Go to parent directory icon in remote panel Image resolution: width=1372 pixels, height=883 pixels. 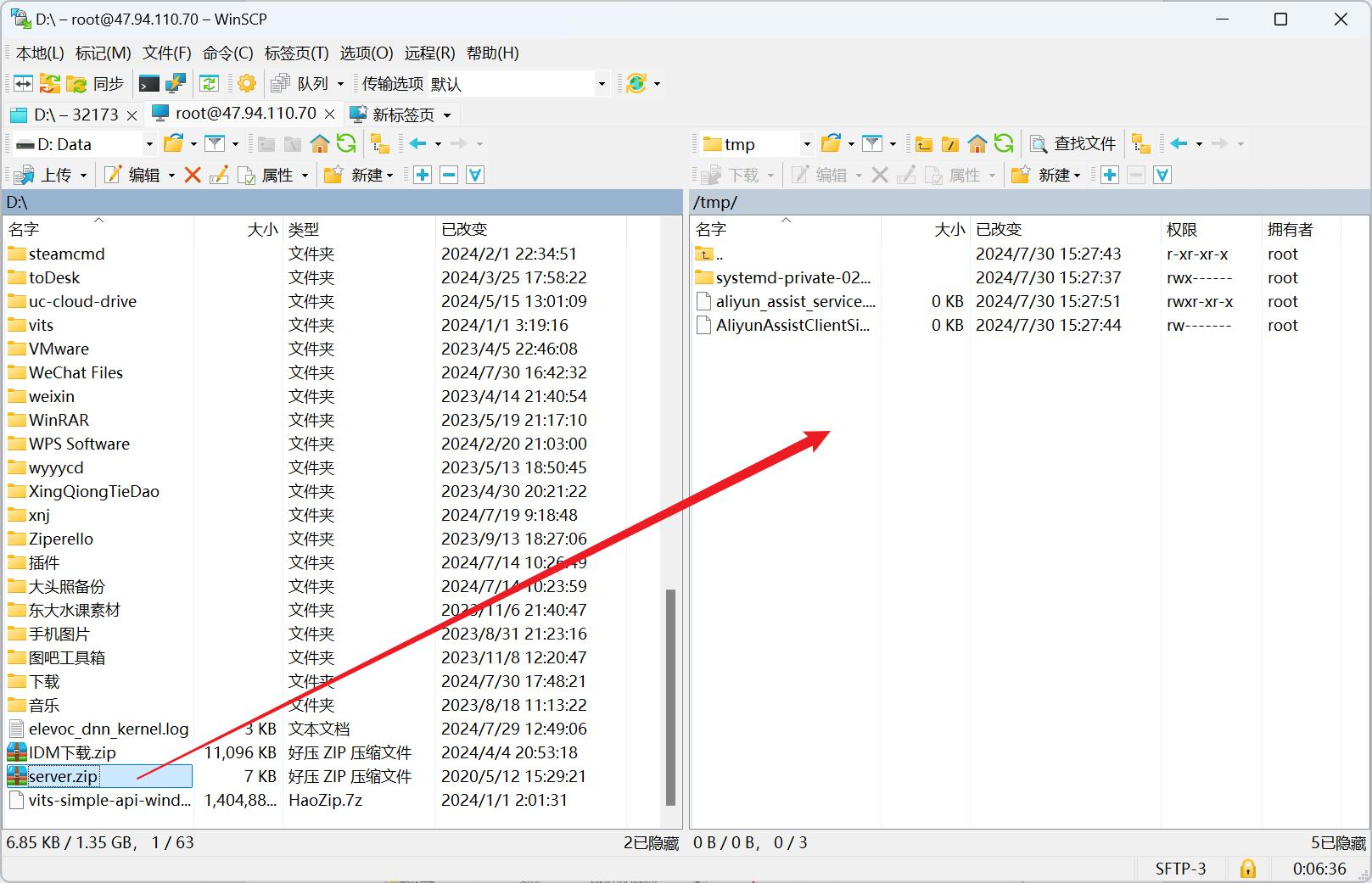click(x=924, y=143)
